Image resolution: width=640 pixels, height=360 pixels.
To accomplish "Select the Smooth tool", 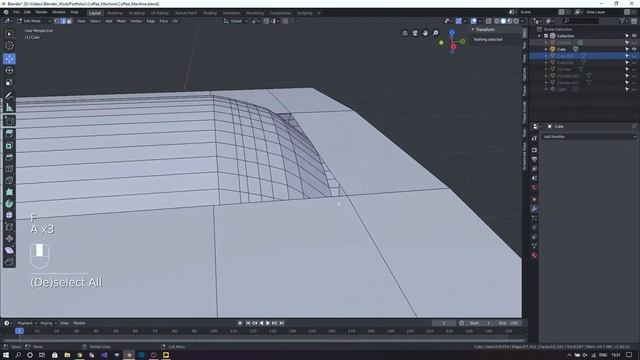I will coord(9,215).
